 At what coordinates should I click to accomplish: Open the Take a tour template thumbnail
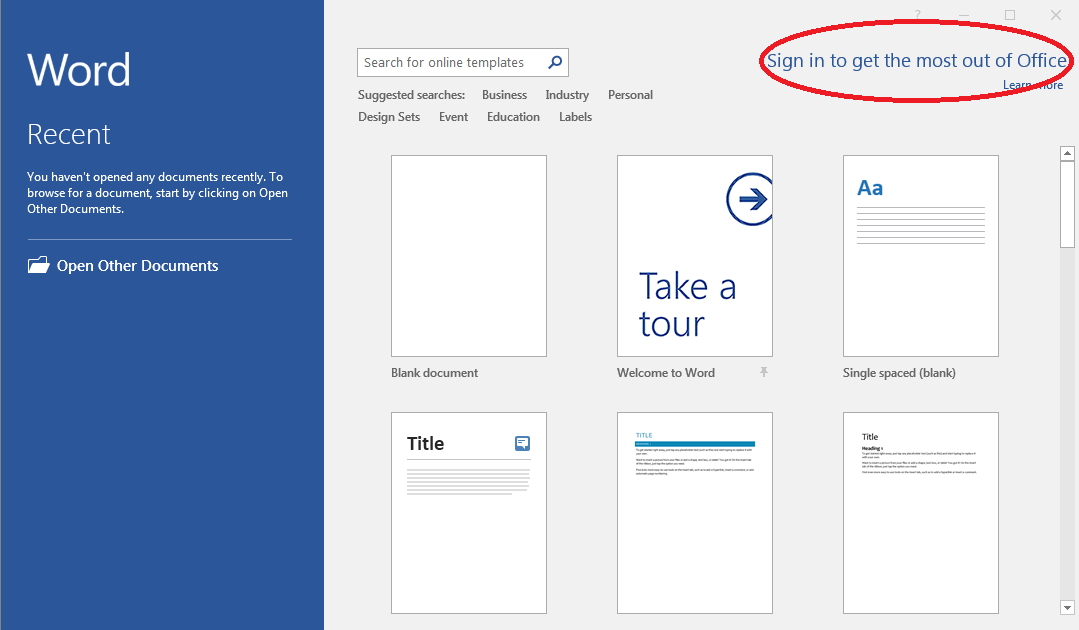[695, 256]
